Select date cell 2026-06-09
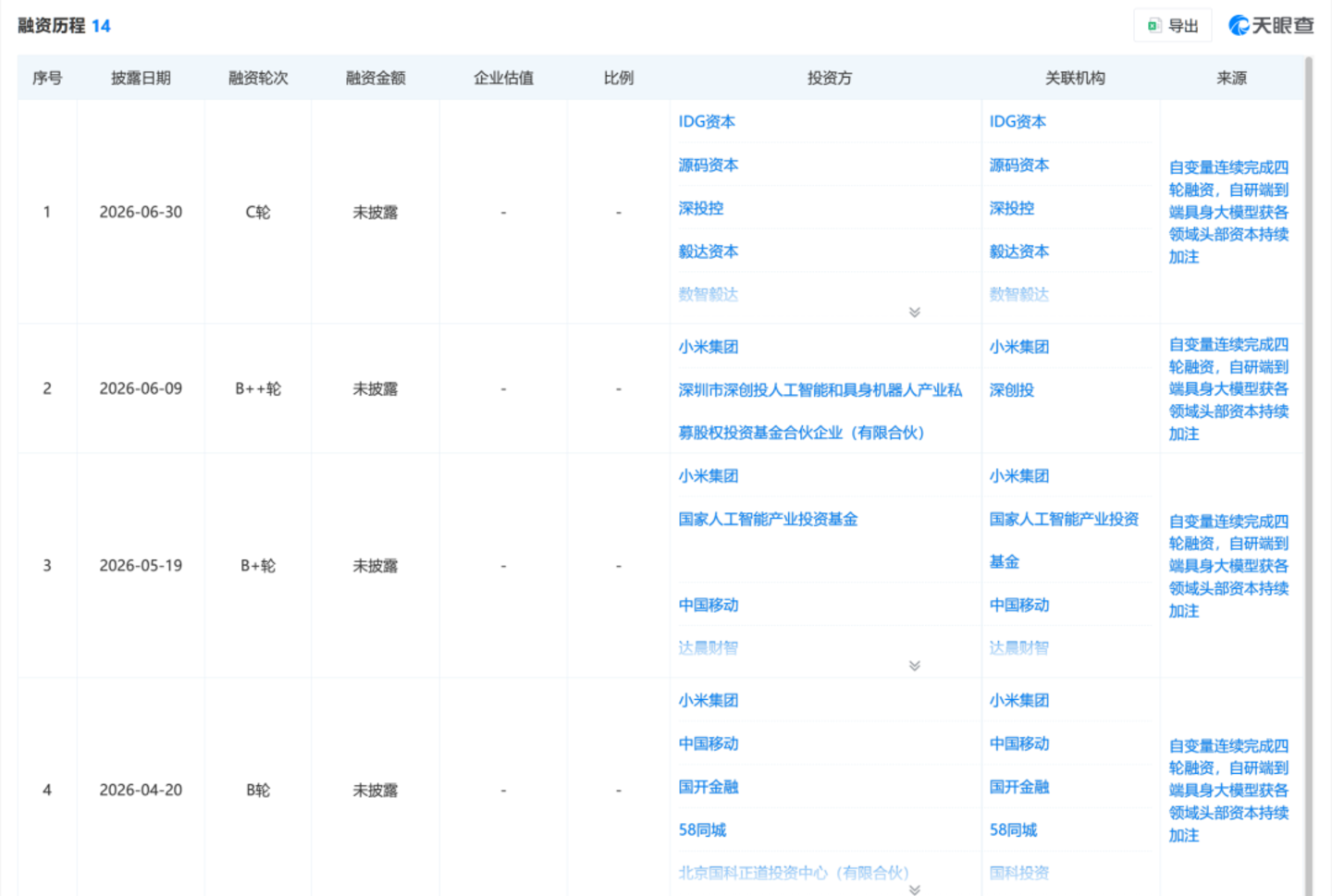 point(141,389)
